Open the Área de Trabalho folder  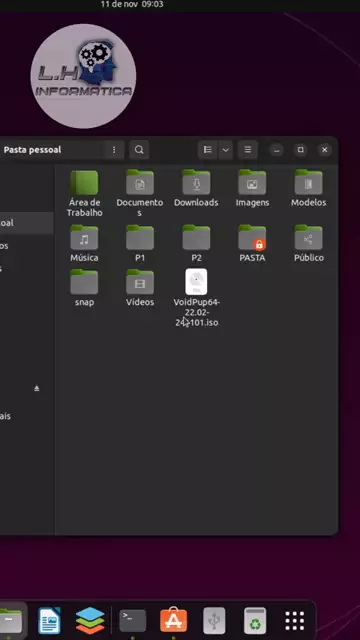point(84,193)
